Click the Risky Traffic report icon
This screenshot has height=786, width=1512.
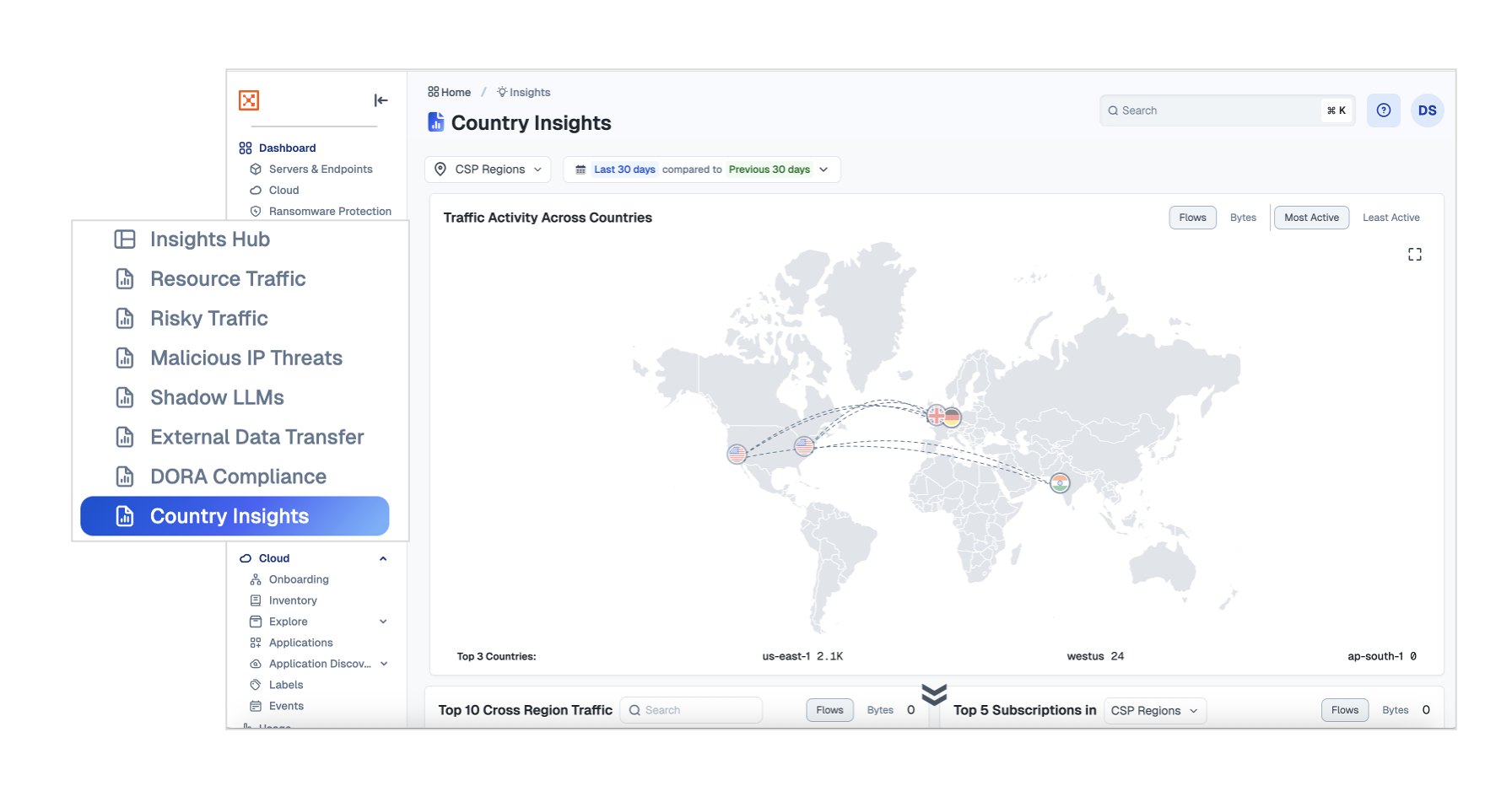(x=125, y=319)
